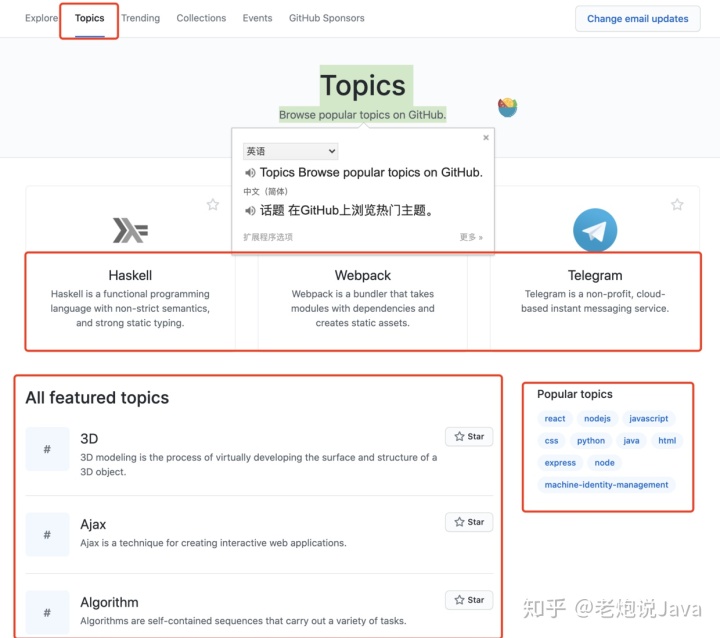This screenshot has height=638, width=720.
Task: Open the Haskell topic title
Action: coord(130,275)
